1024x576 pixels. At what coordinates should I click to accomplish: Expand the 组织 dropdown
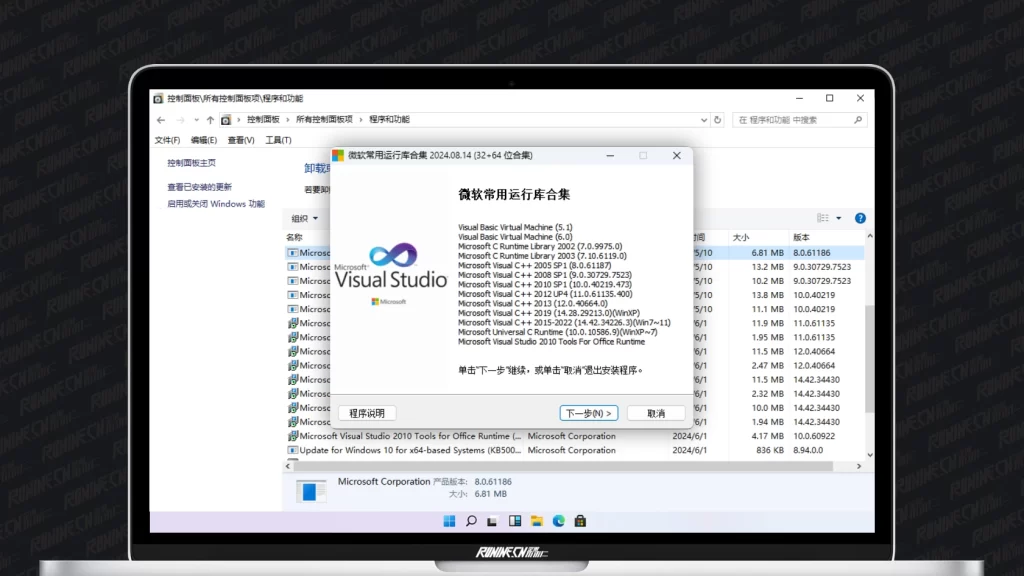(x=304, y=218)
